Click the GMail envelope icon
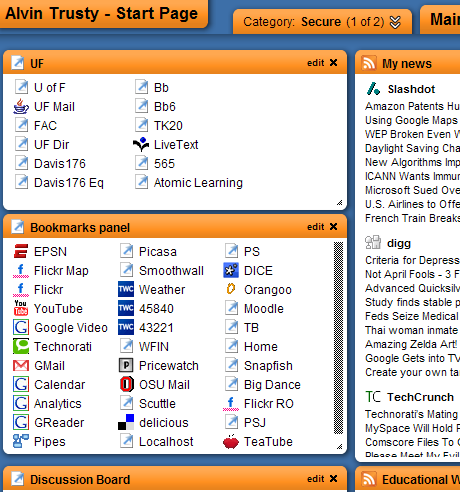The height and width of the screenshot is (492, 460). (21, 366)
